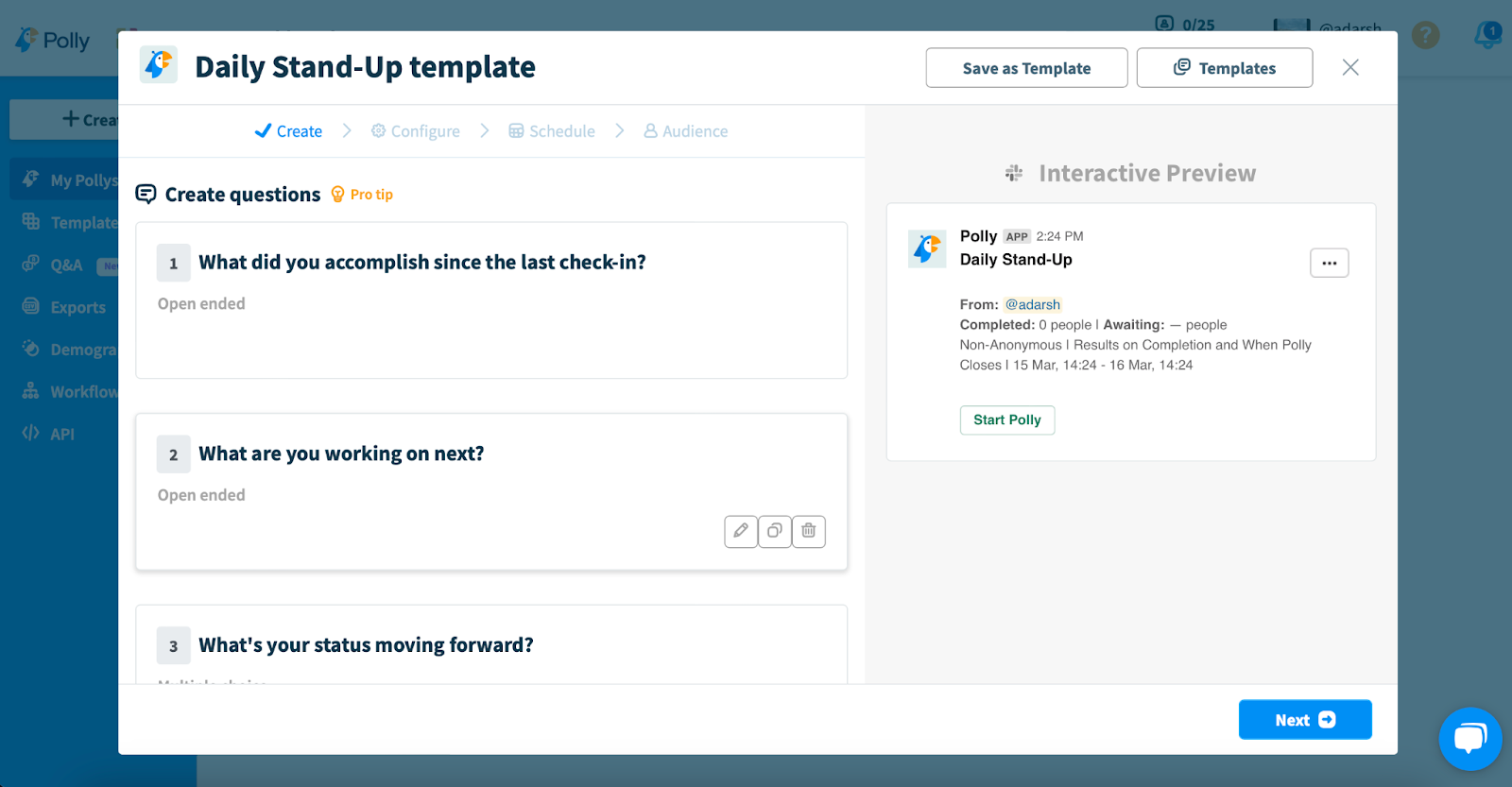Select question 1 about accomplishments

click(x=491, y=300)
